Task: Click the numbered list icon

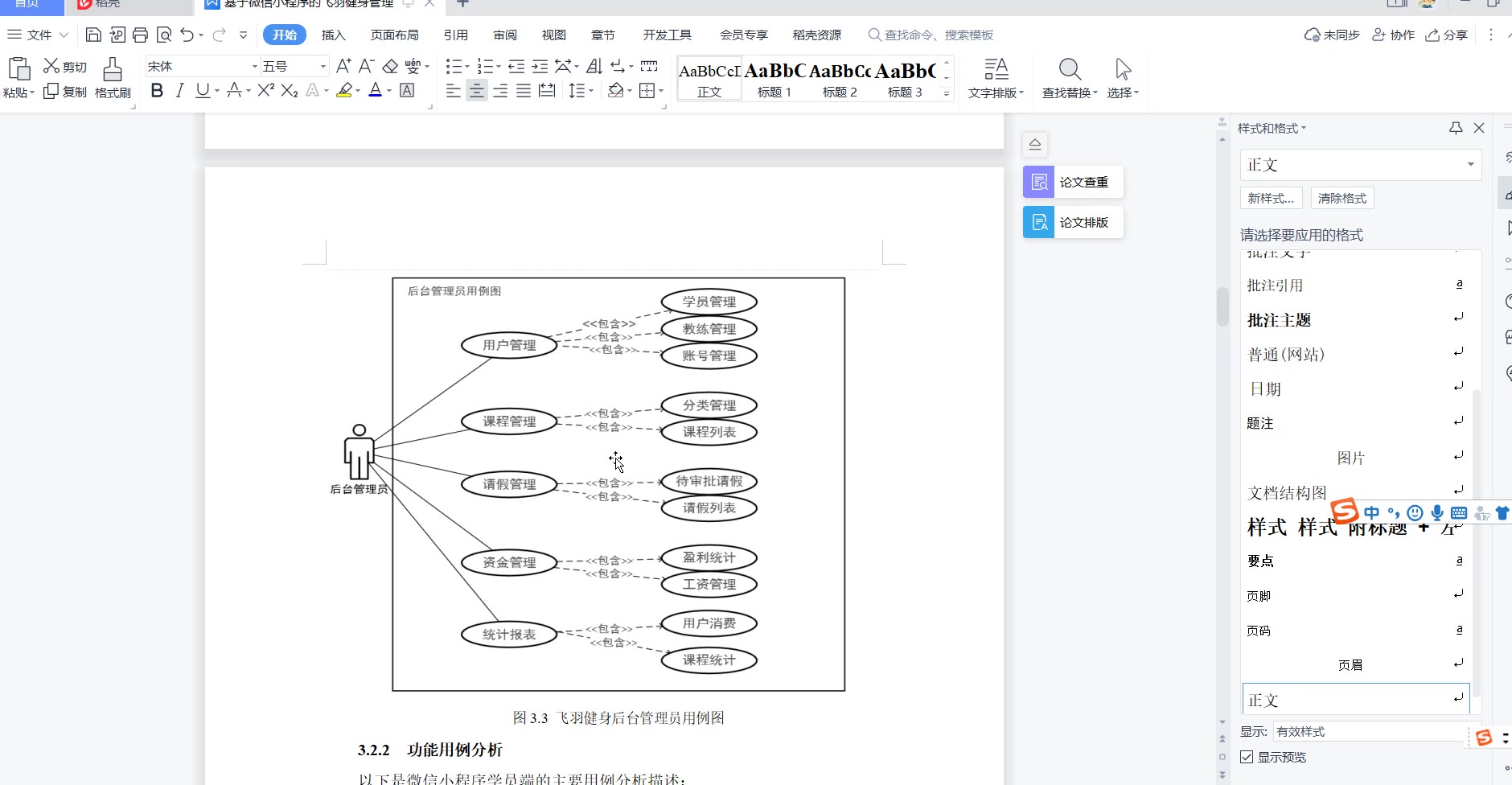Action: coord(485,66)
